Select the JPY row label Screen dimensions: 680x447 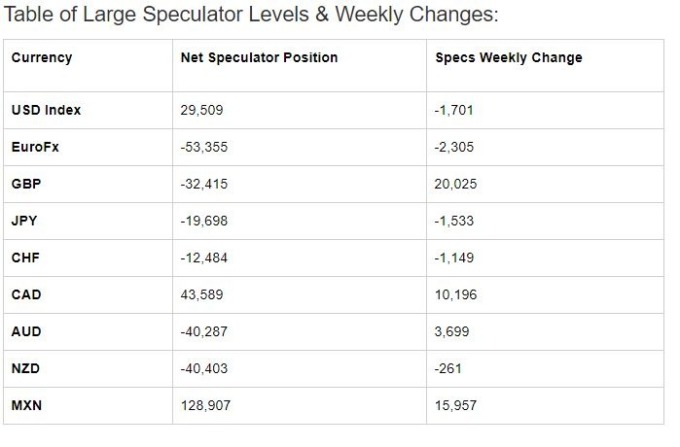point(24,221)
